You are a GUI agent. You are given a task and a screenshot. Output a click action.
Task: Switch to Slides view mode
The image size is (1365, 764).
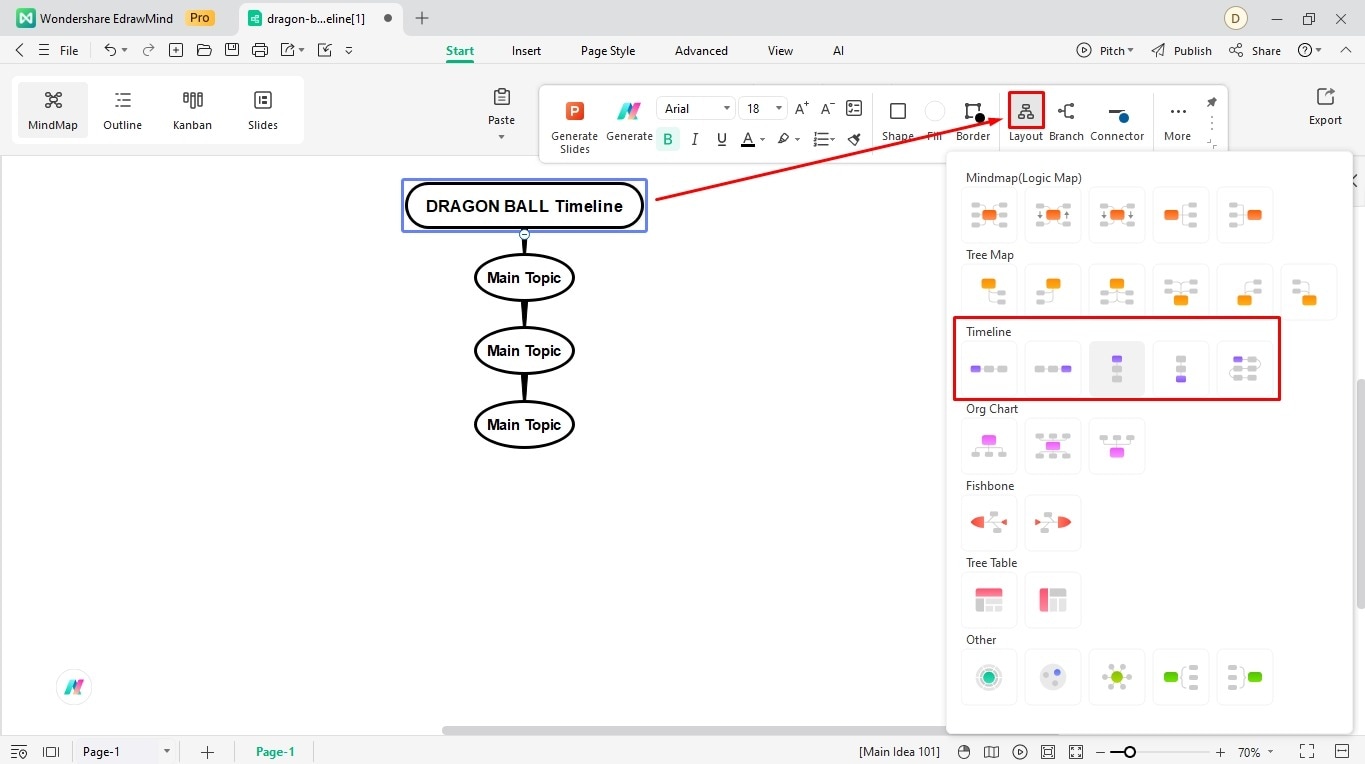pos(263,110)
